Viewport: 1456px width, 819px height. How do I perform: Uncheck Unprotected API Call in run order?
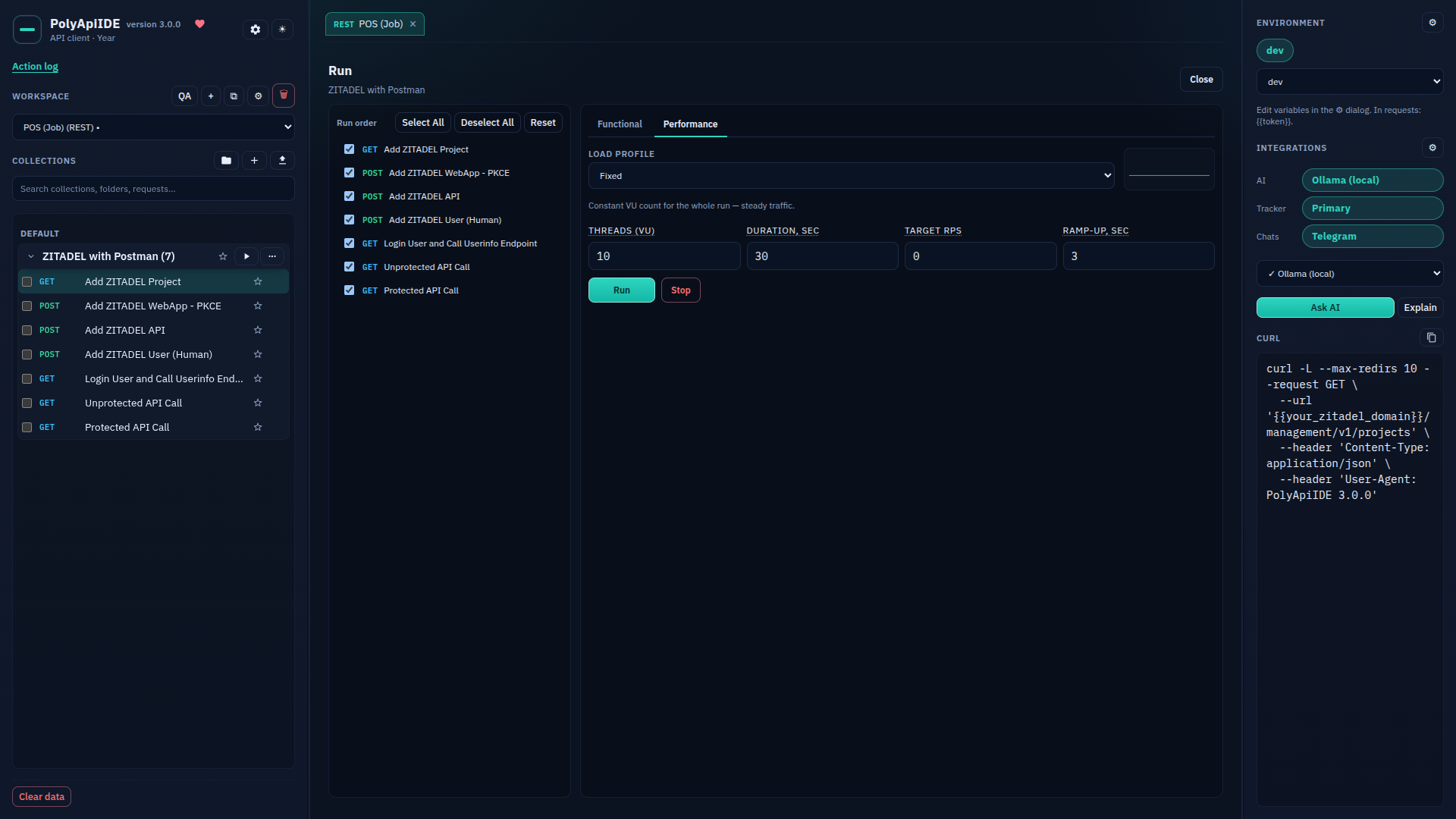(x=349, y=267)
